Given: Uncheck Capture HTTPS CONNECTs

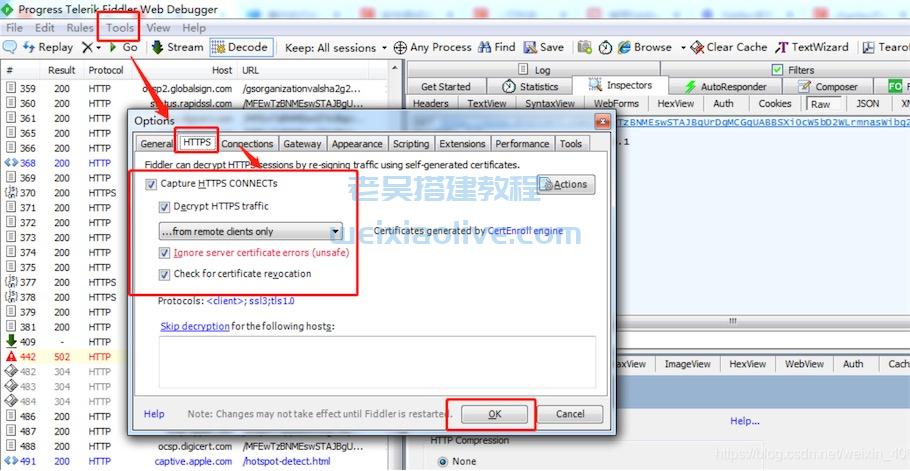Looking at the screenshot, I should click(x=152, y=184).
